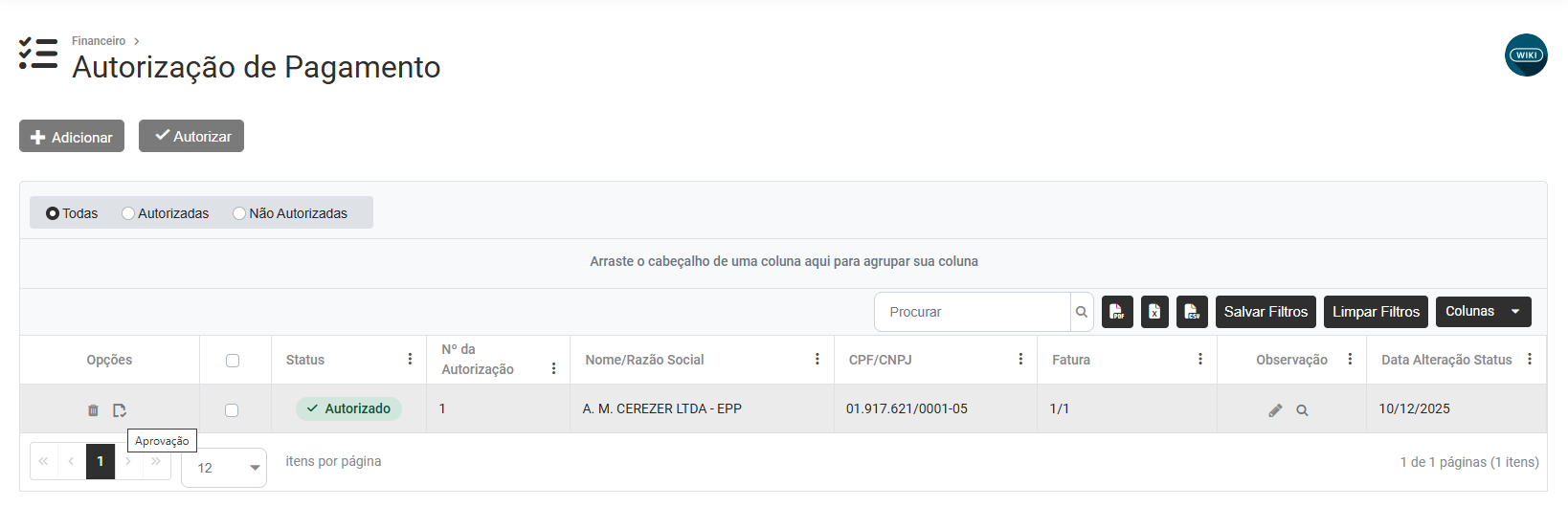This screenshot has height=507, width=1568.
Task: Open the Aprovação icon in the row
Action: tap(120, 410)
